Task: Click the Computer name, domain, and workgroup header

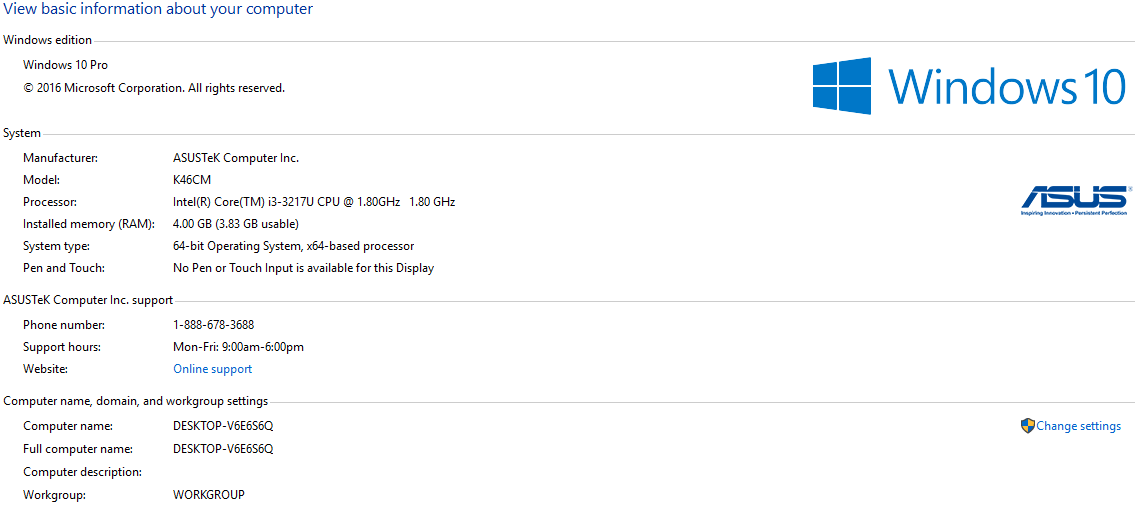Action: point(135,401)
